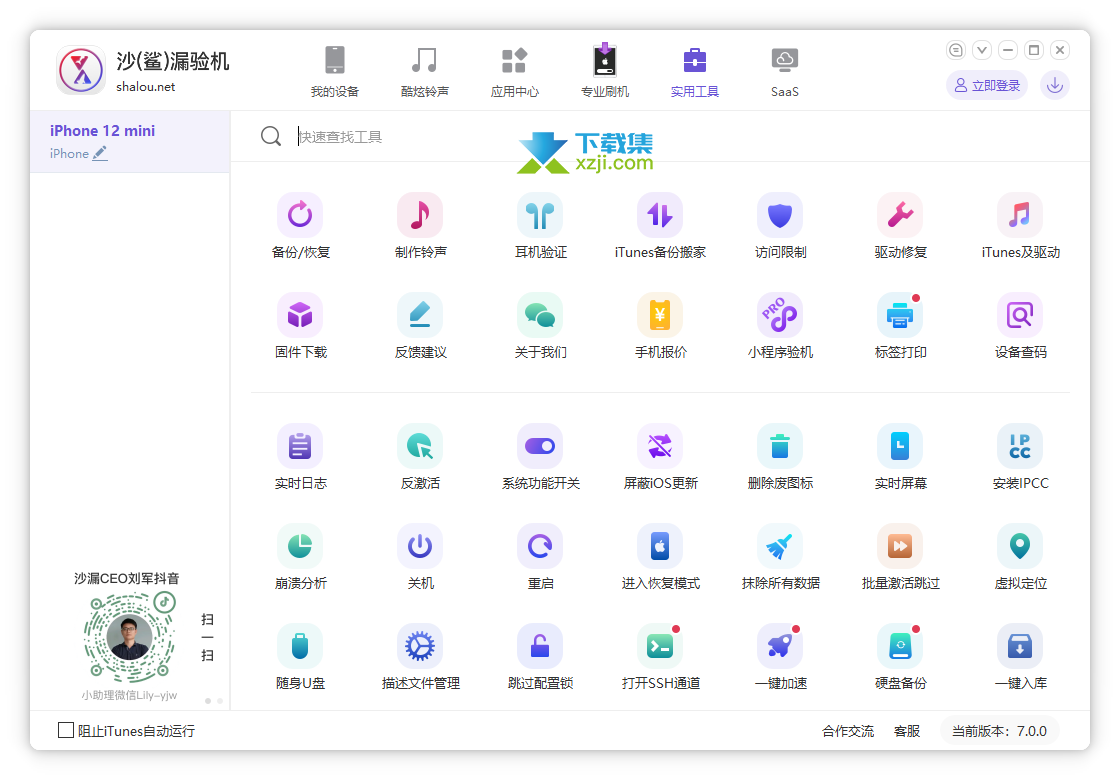1120x780 pixels.
Task: Switch to the 应用中心 tab
Action: (514, 71)
